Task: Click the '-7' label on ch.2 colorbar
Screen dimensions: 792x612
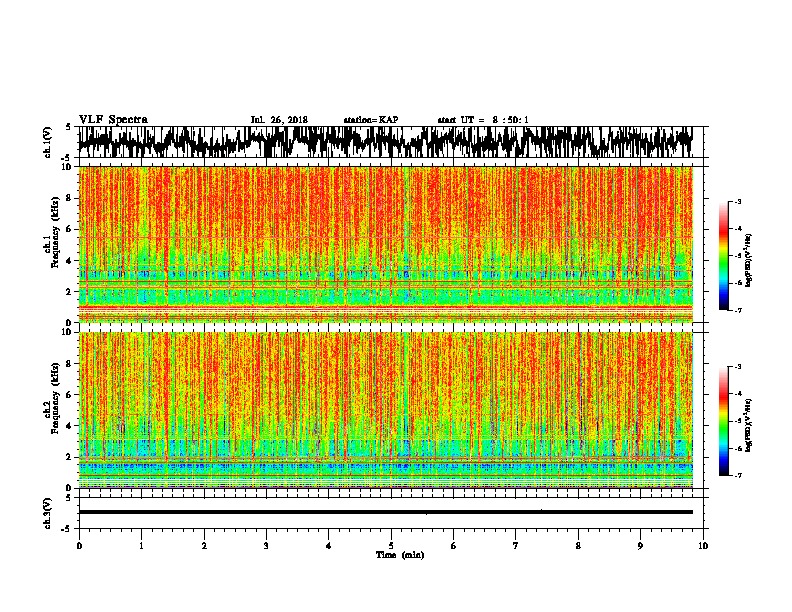Action: [737, 476]
